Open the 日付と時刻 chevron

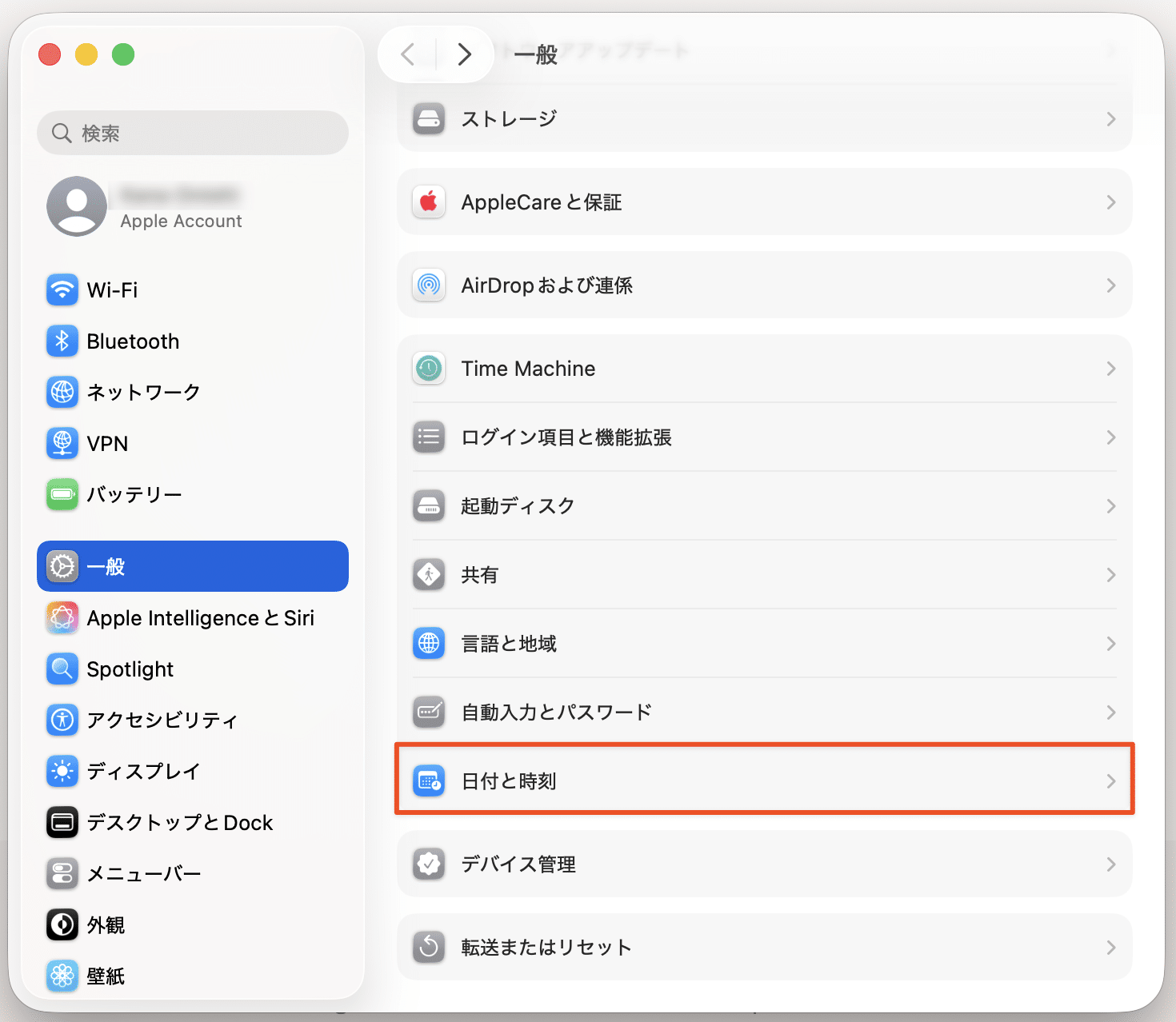(x=1111, y=781)
